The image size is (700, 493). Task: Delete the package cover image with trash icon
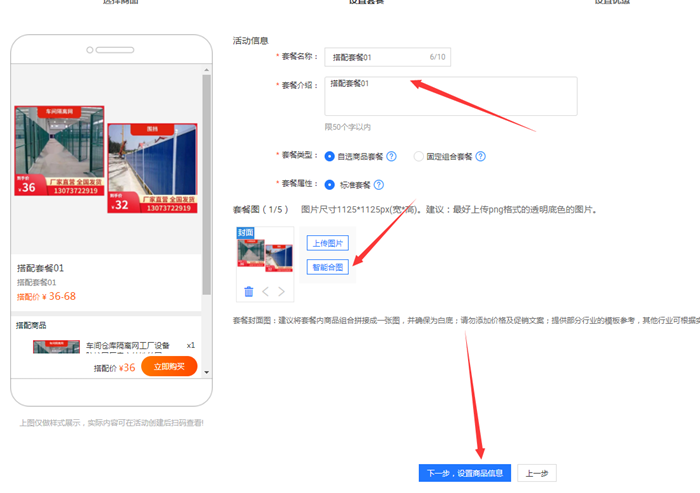click(x=249, y=291)
